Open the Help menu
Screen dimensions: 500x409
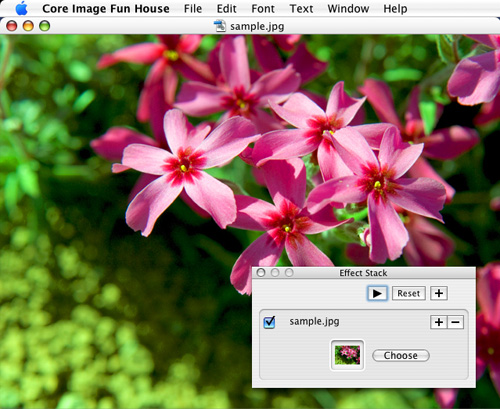click(x=395, y=8)
